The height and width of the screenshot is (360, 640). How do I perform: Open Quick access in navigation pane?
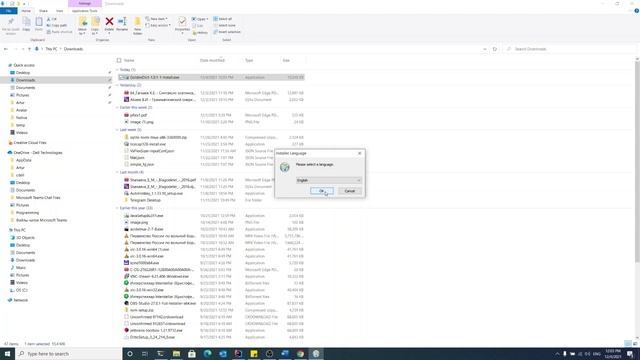(x=24, y=65)
